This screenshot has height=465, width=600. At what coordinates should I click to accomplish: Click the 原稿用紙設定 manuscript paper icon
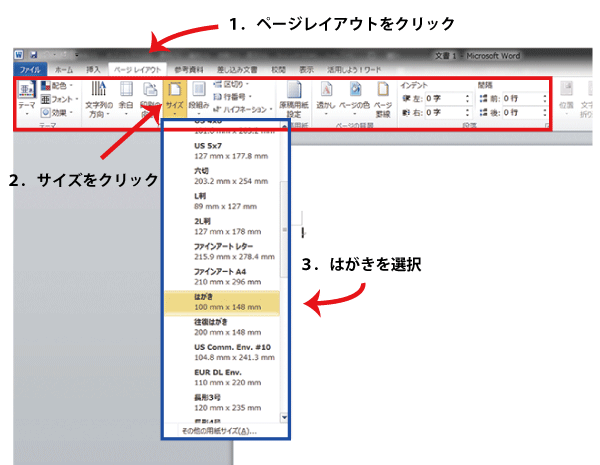click(x=294, y=90)
